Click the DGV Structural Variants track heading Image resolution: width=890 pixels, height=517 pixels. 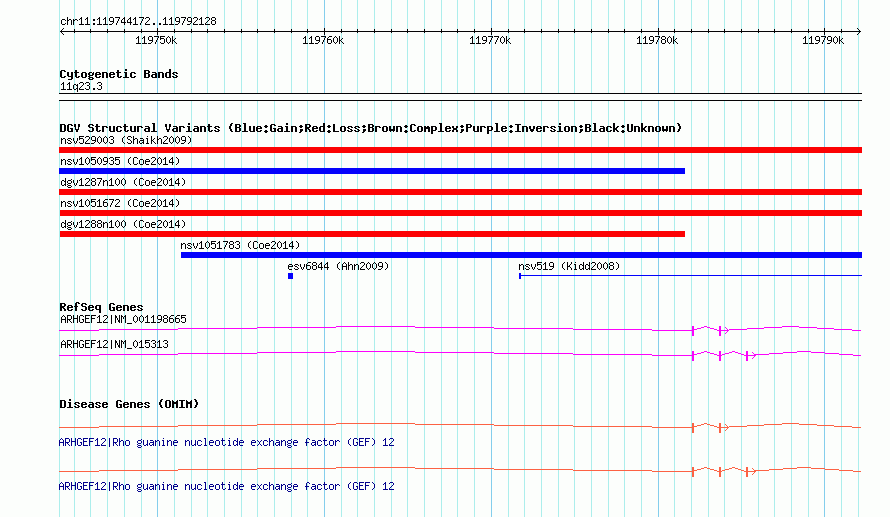coord(371,128)
